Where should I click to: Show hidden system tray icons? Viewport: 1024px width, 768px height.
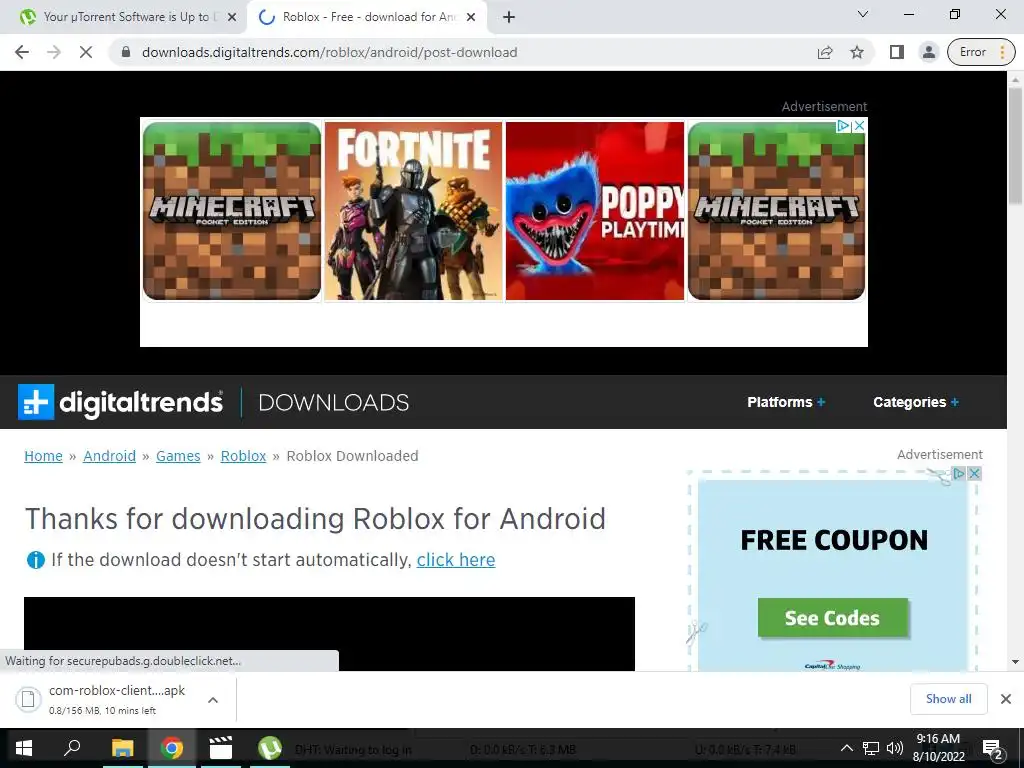(846, 748)
